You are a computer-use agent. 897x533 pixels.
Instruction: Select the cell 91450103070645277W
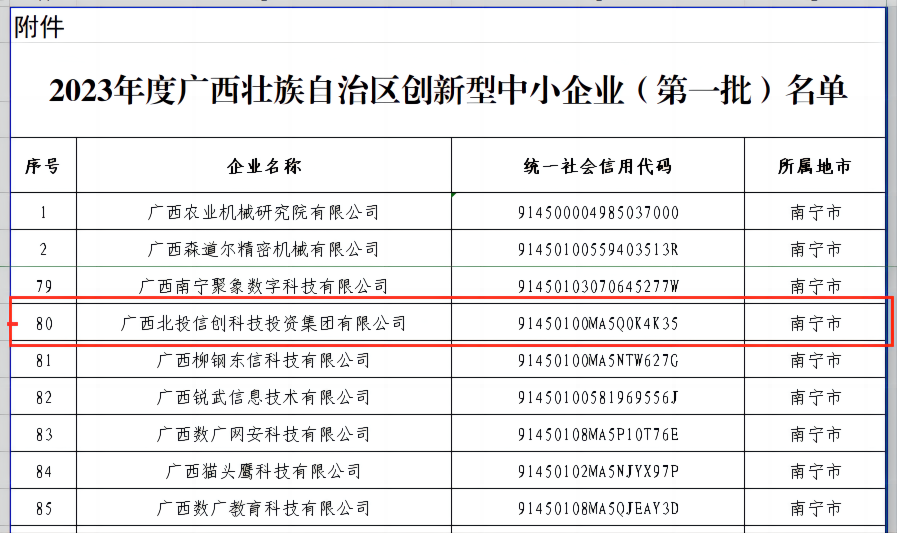(598, 285)
